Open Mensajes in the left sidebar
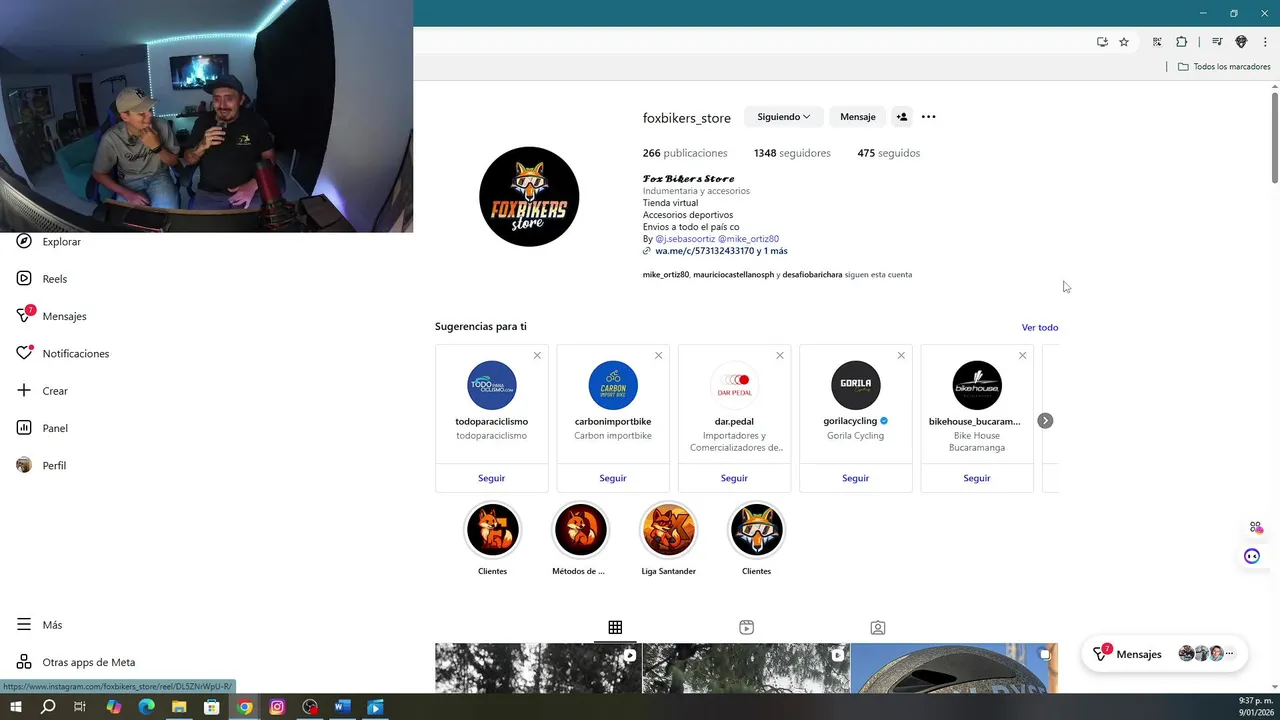Image resolution: width=1280 pixels, height=720 pixels. [52, 316]
